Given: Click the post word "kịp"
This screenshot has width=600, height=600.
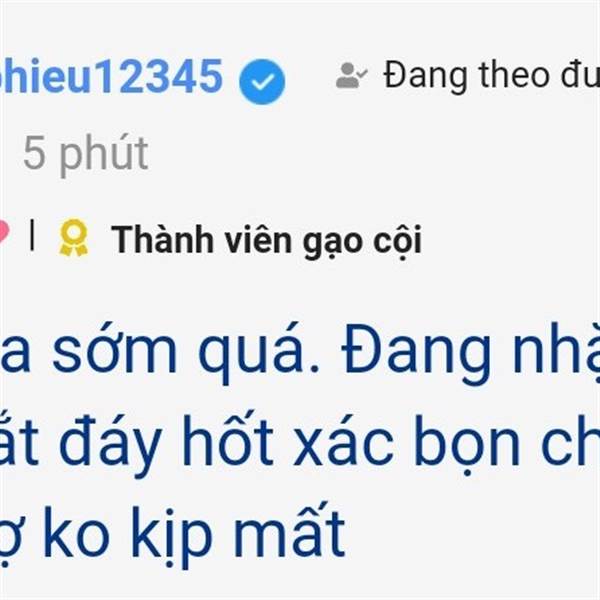Looking at the screenshot, I should [172, 538].
